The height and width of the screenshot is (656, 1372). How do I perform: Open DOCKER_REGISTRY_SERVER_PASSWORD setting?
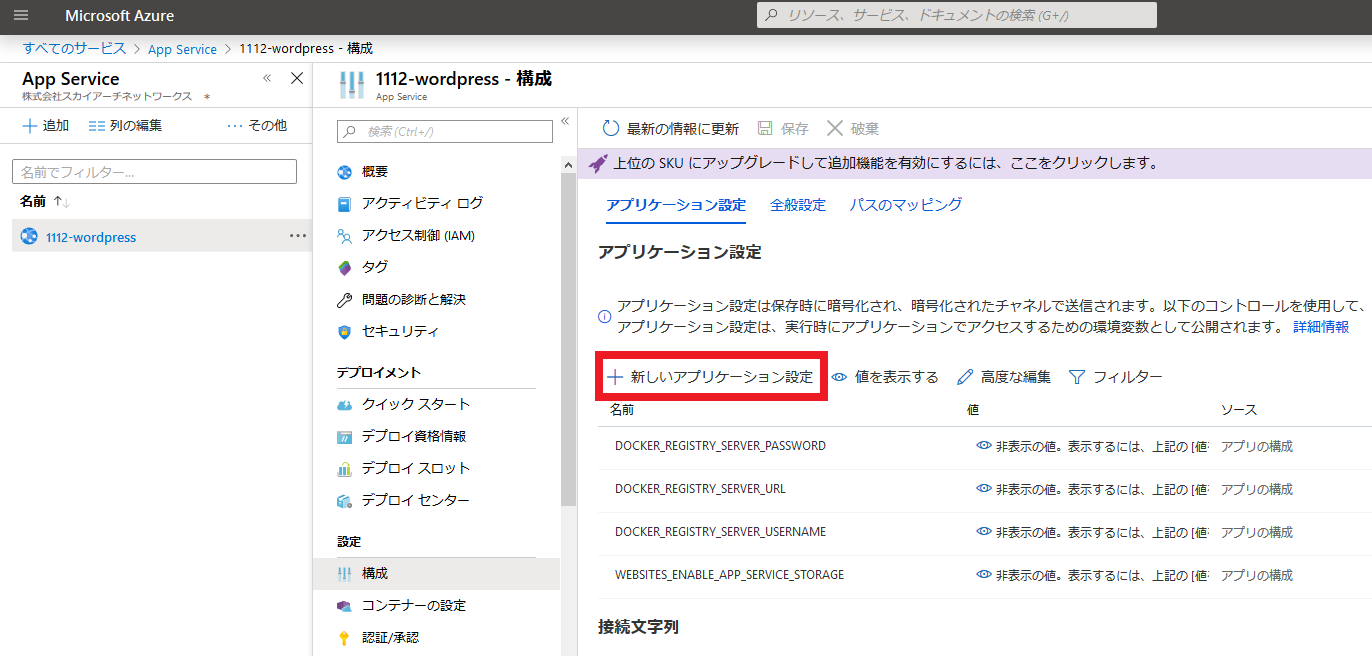point(720,446)
